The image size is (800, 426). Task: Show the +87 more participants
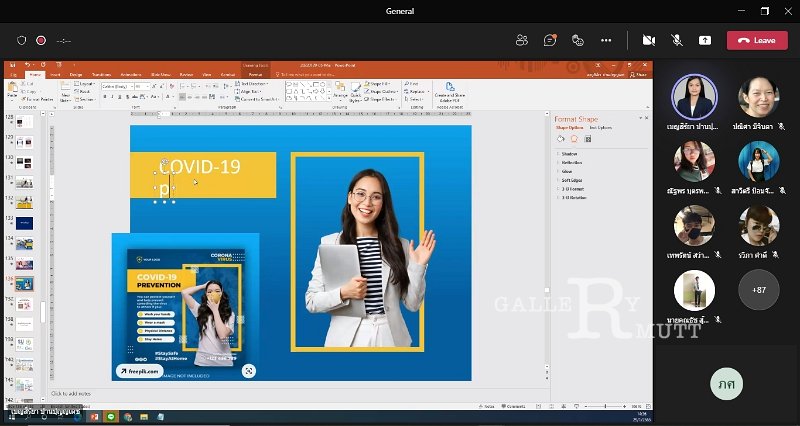coord(759,290)
